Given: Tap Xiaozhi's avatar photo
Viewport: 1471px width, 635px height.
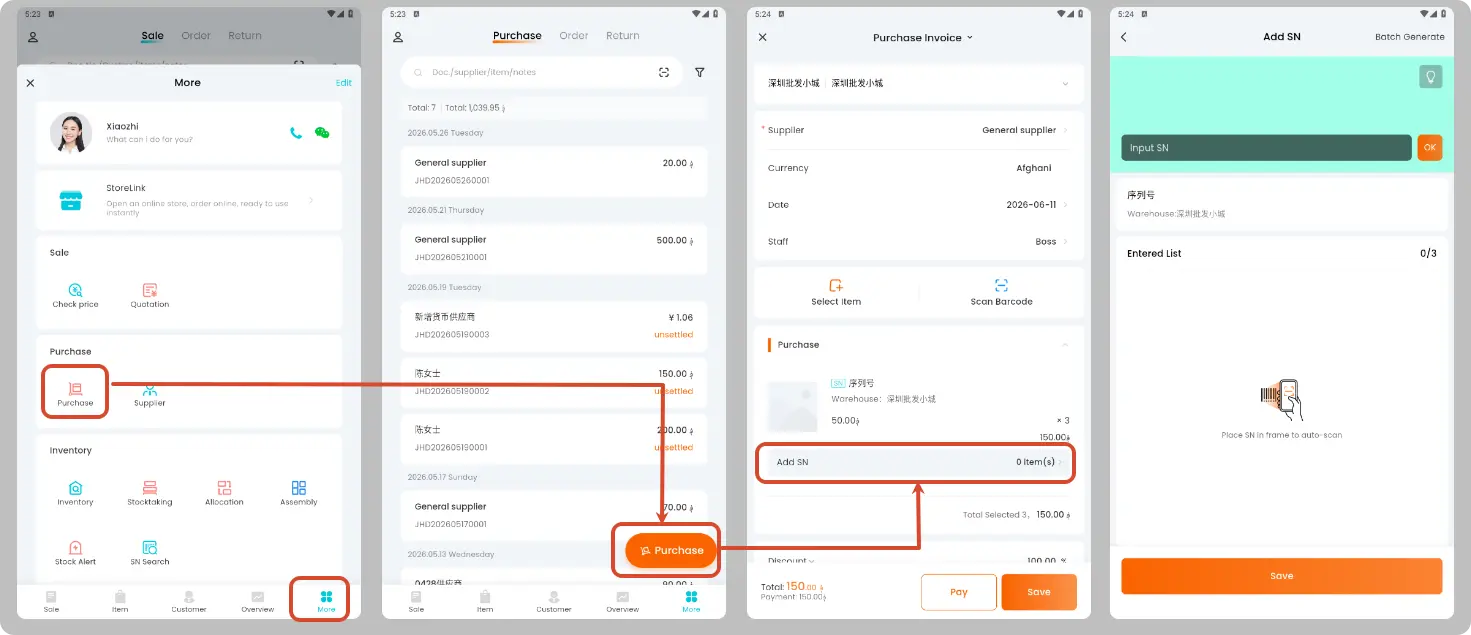Looking at the screenshot, I should [71, 133].
